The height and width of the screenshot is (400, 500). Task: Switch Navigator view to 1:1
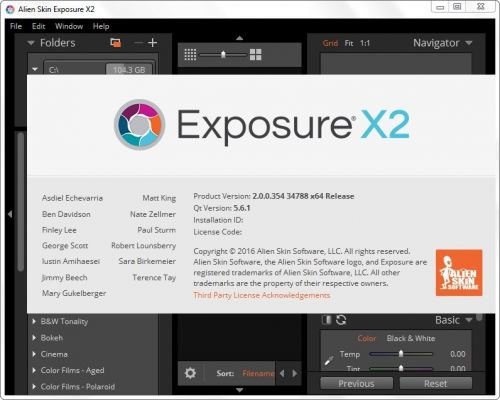365,43
